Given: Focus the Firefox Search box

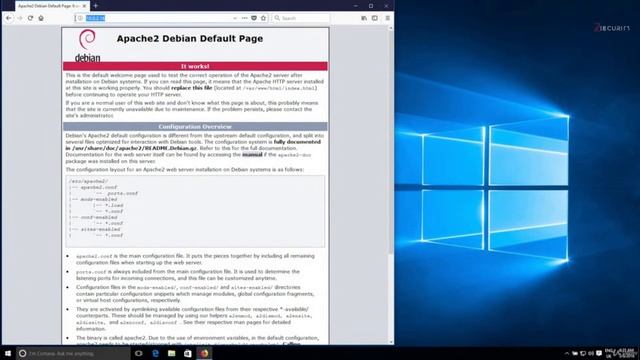Looking at the screenshot, I should click(301, 18).
